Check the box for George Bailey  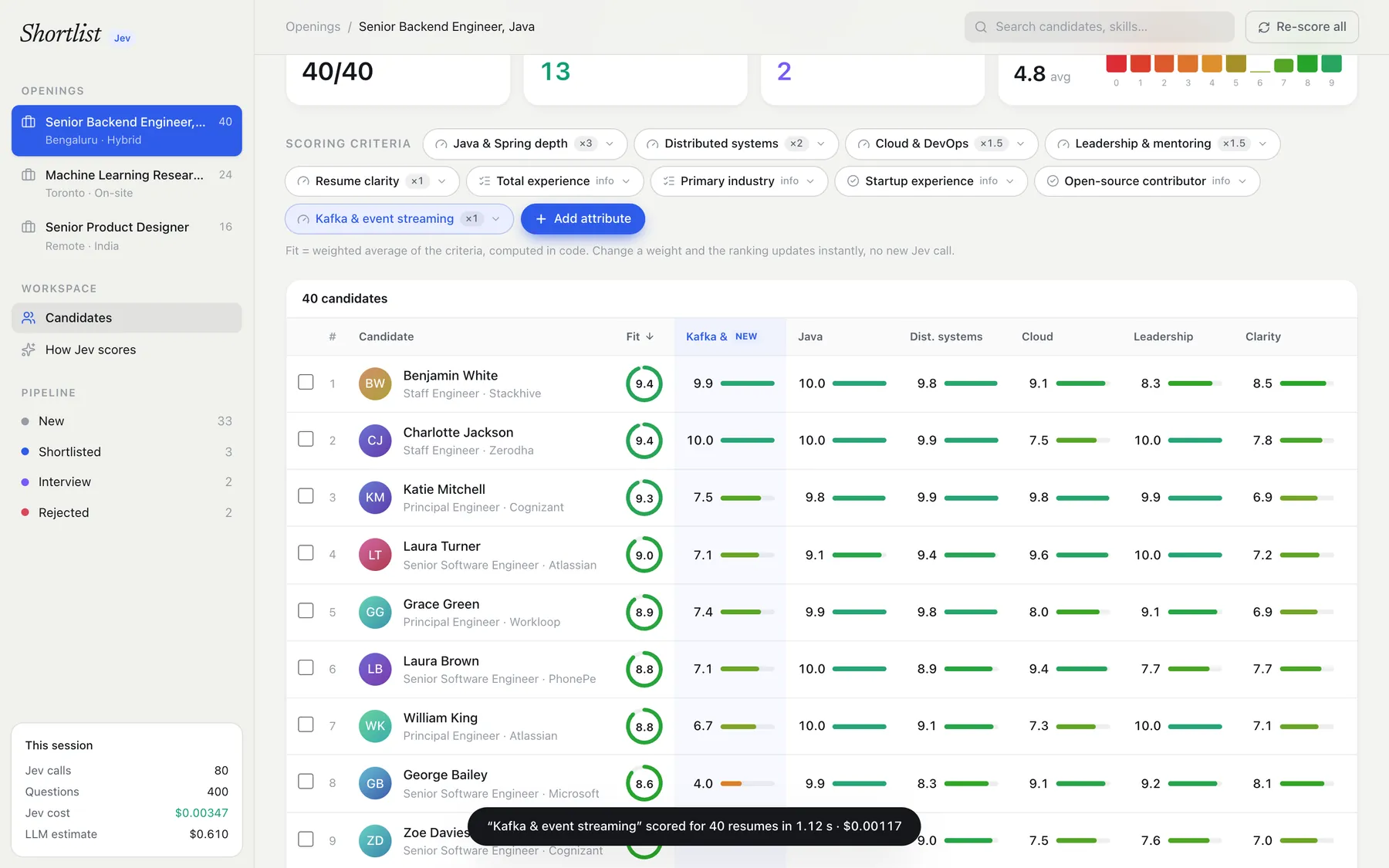(306, 782)
